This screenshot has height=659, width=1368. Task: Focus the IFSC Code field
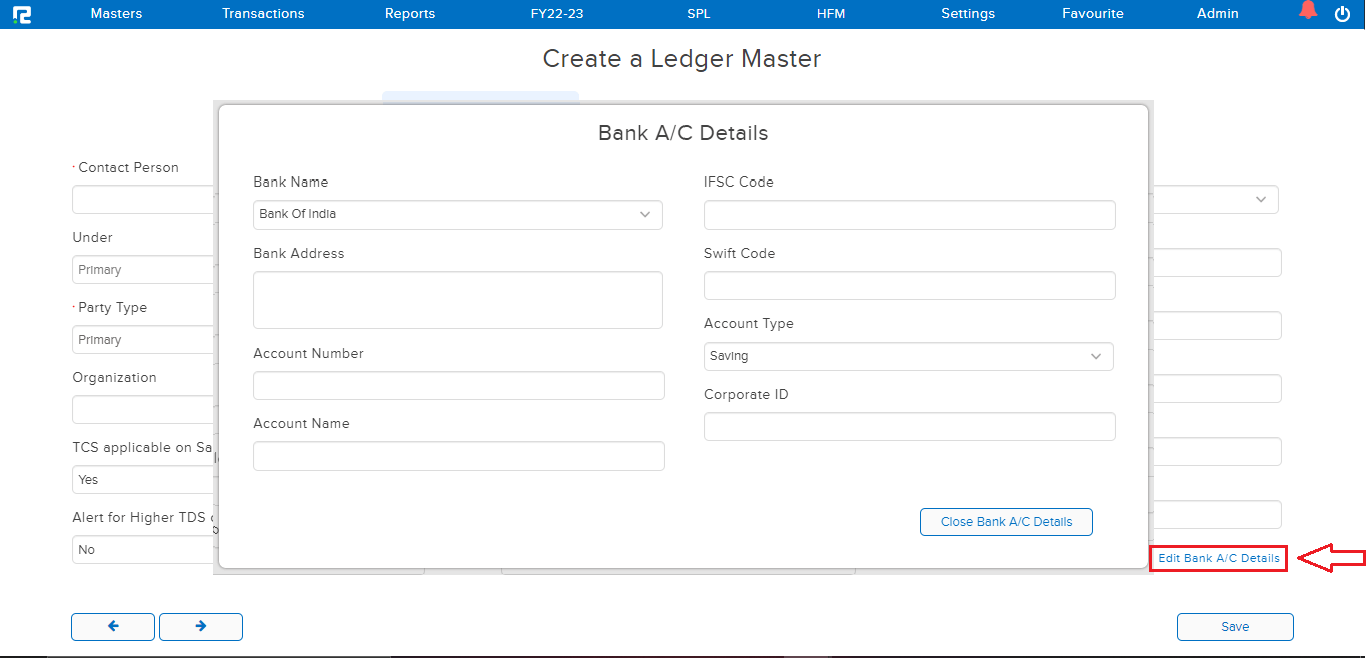[909, 215]
